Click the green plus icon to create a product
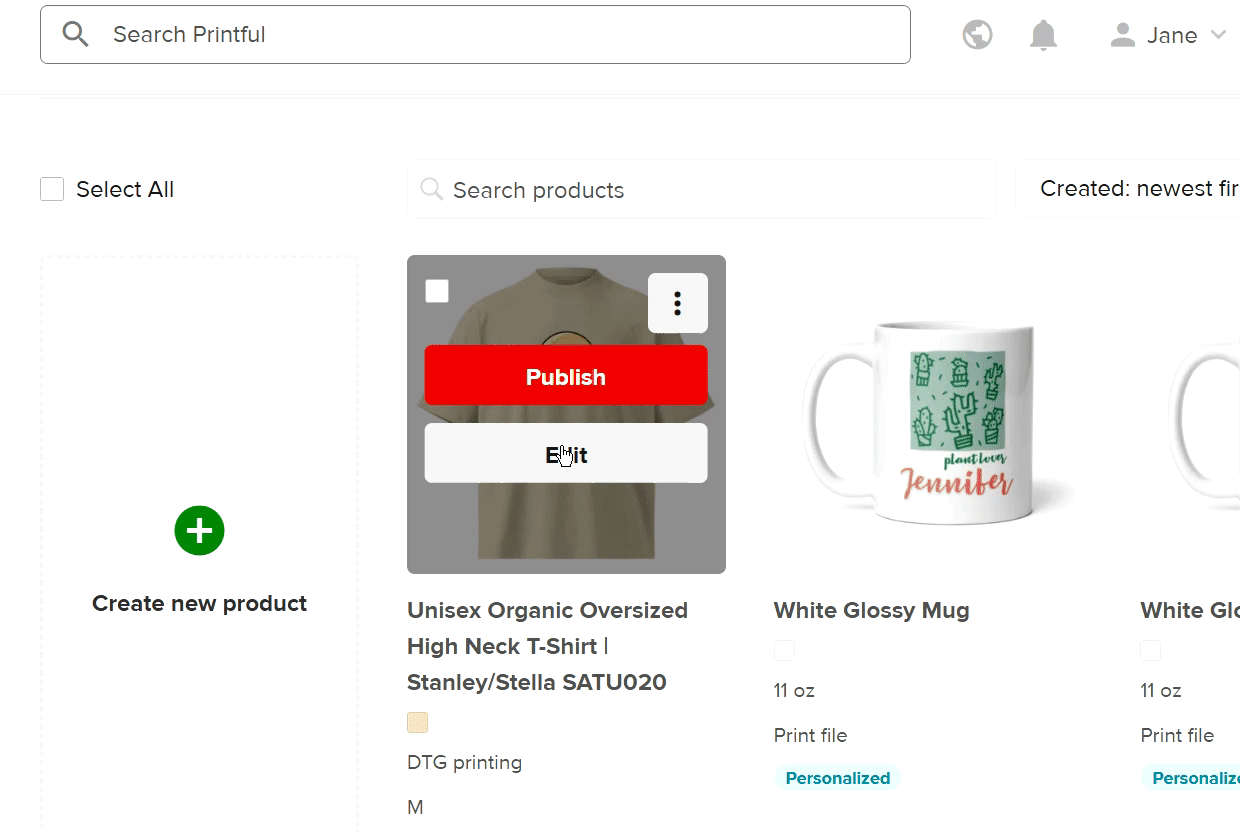This screenshot has height=832, width=1240. [199, 530]
